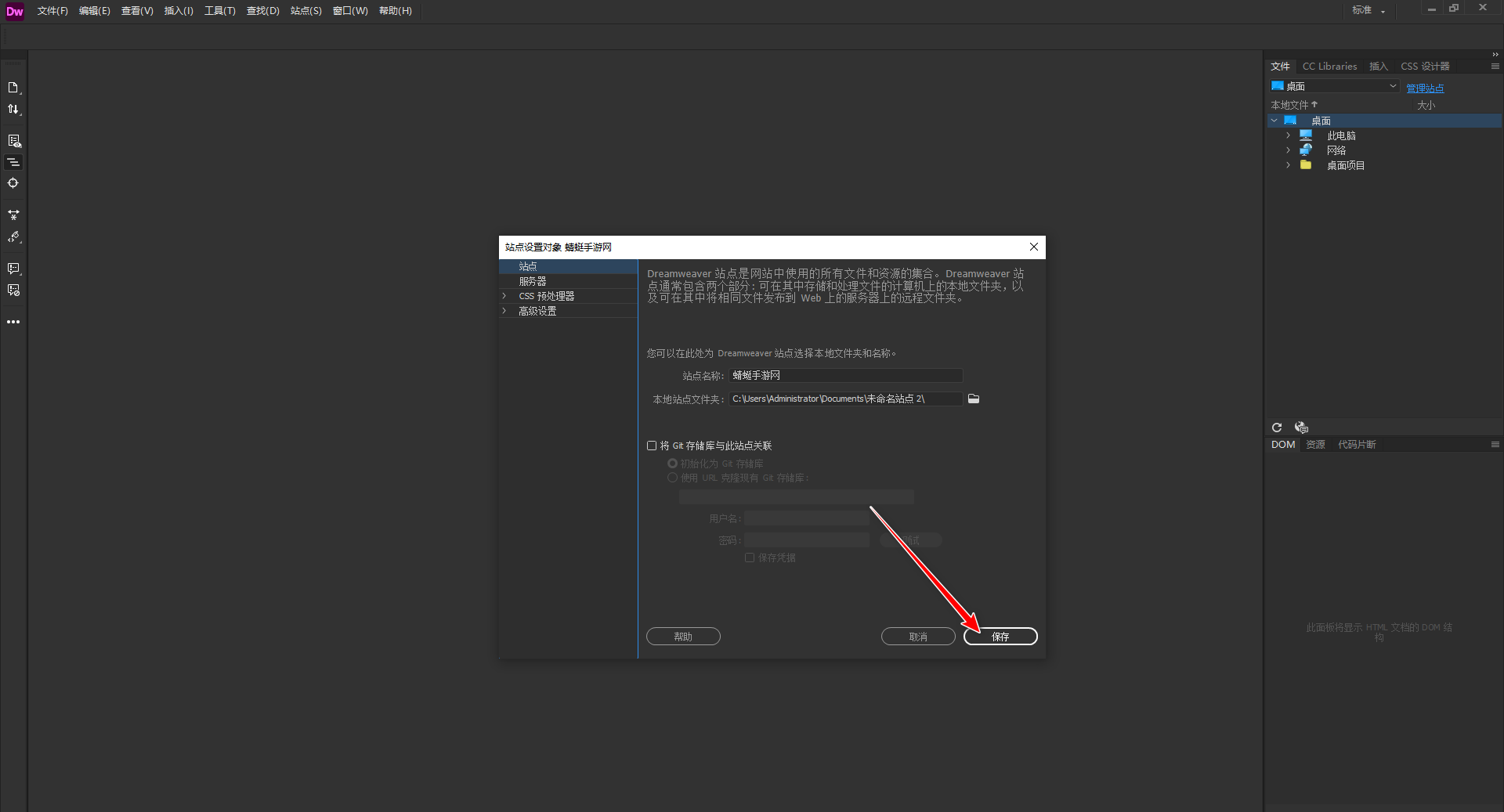Select DOM panel tab
This screenshot has height=812, width=1504.
point(1283,445)
